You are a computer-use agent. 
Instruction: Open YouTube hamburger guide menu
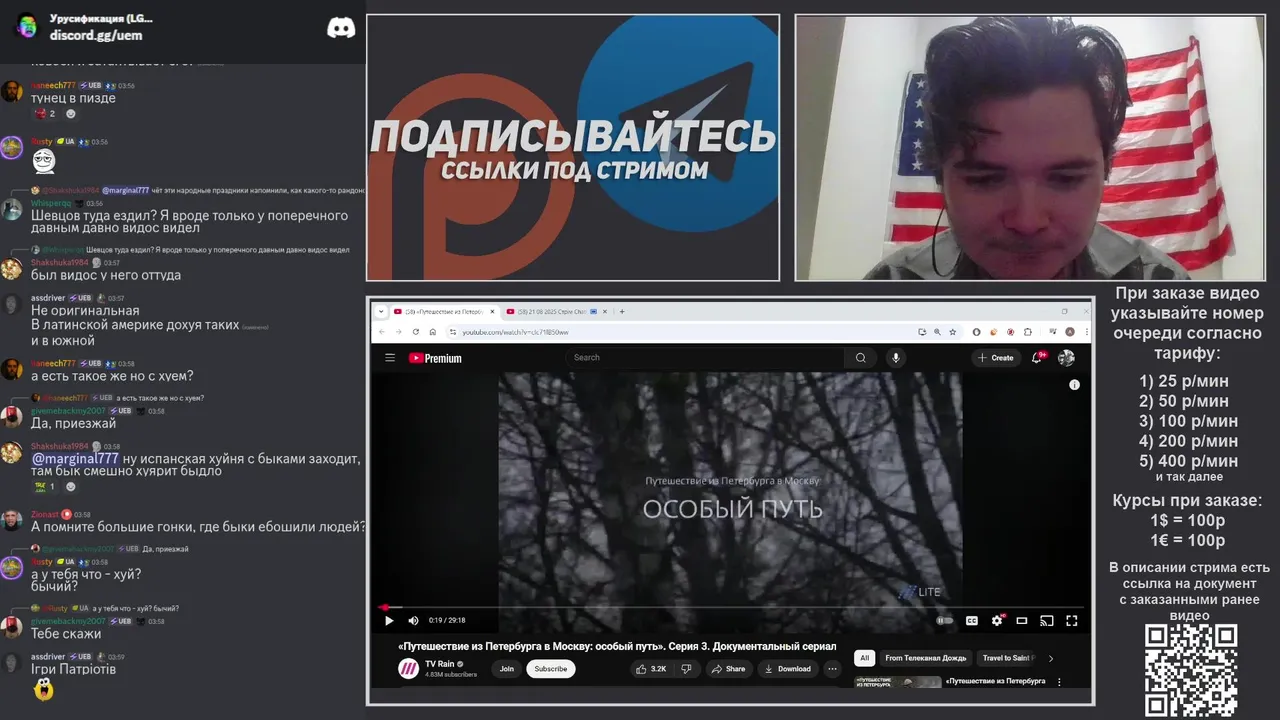[390, 358]
